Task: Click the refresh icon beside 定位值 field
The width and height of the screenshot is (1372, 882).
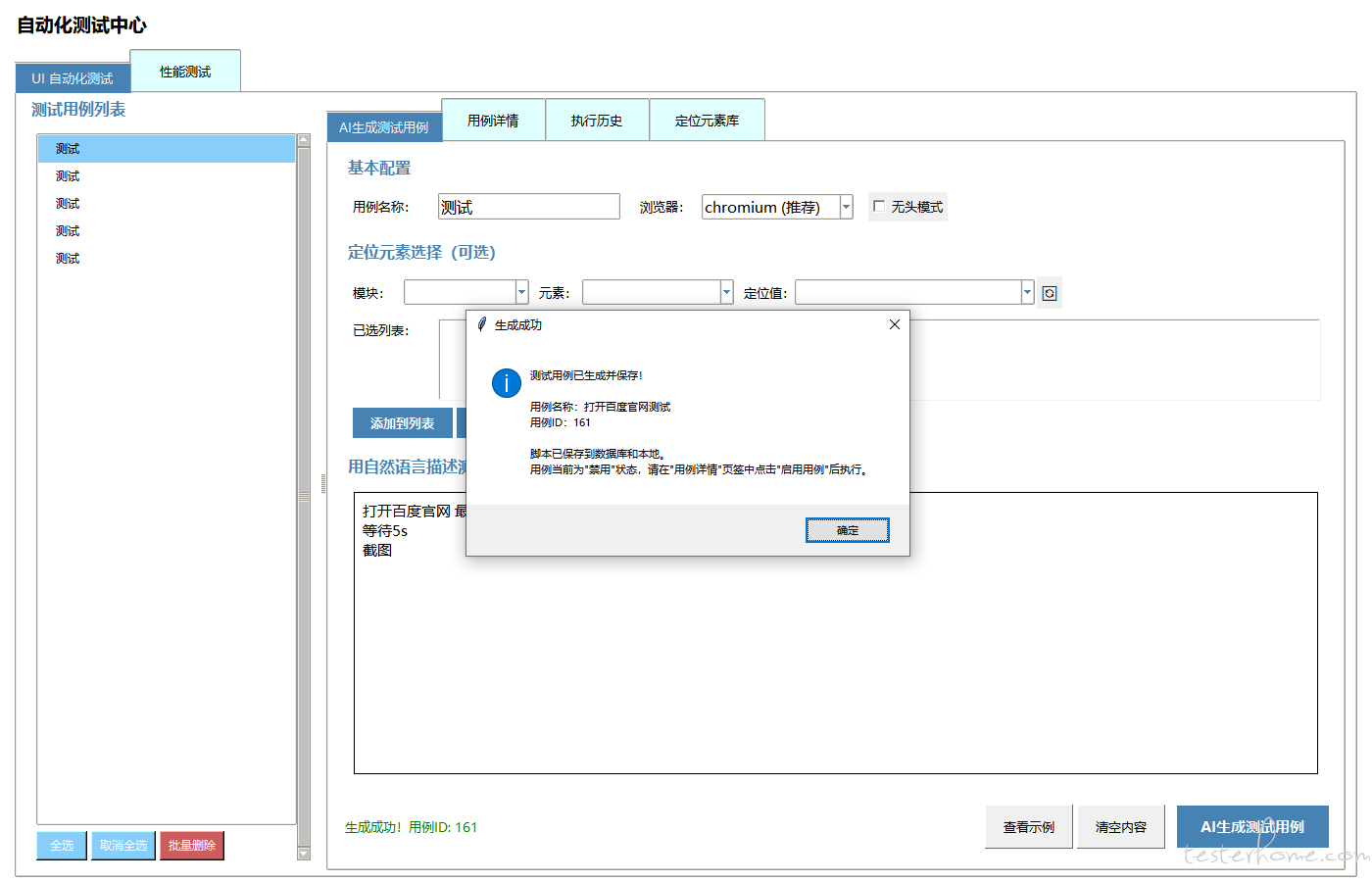Action: (1050, 293)
